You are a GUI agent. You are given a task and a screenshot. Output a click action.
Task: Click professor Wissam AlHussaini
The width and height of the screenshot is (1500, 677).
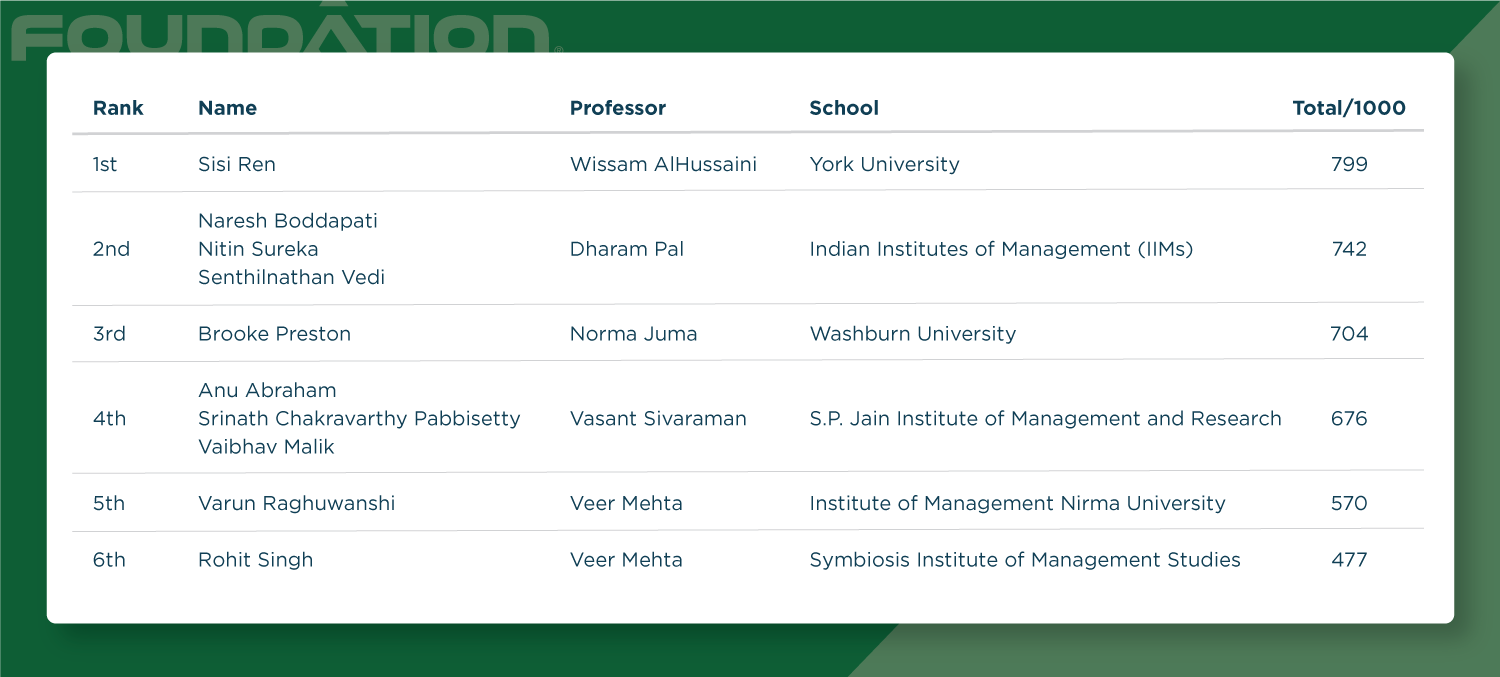[663, 164]
